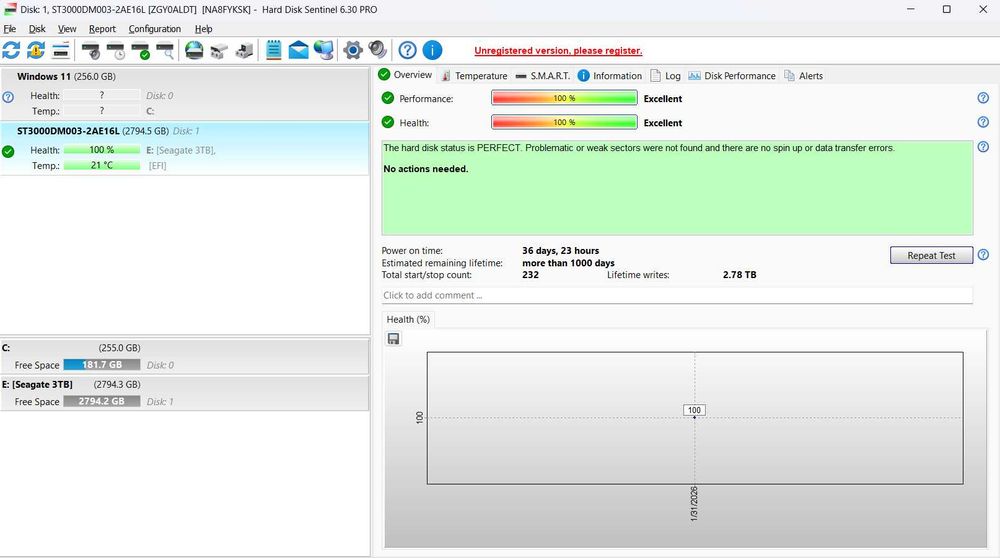Click the 100 data point label on graph
The image size is (1000, 558).
tap(694, 410)
